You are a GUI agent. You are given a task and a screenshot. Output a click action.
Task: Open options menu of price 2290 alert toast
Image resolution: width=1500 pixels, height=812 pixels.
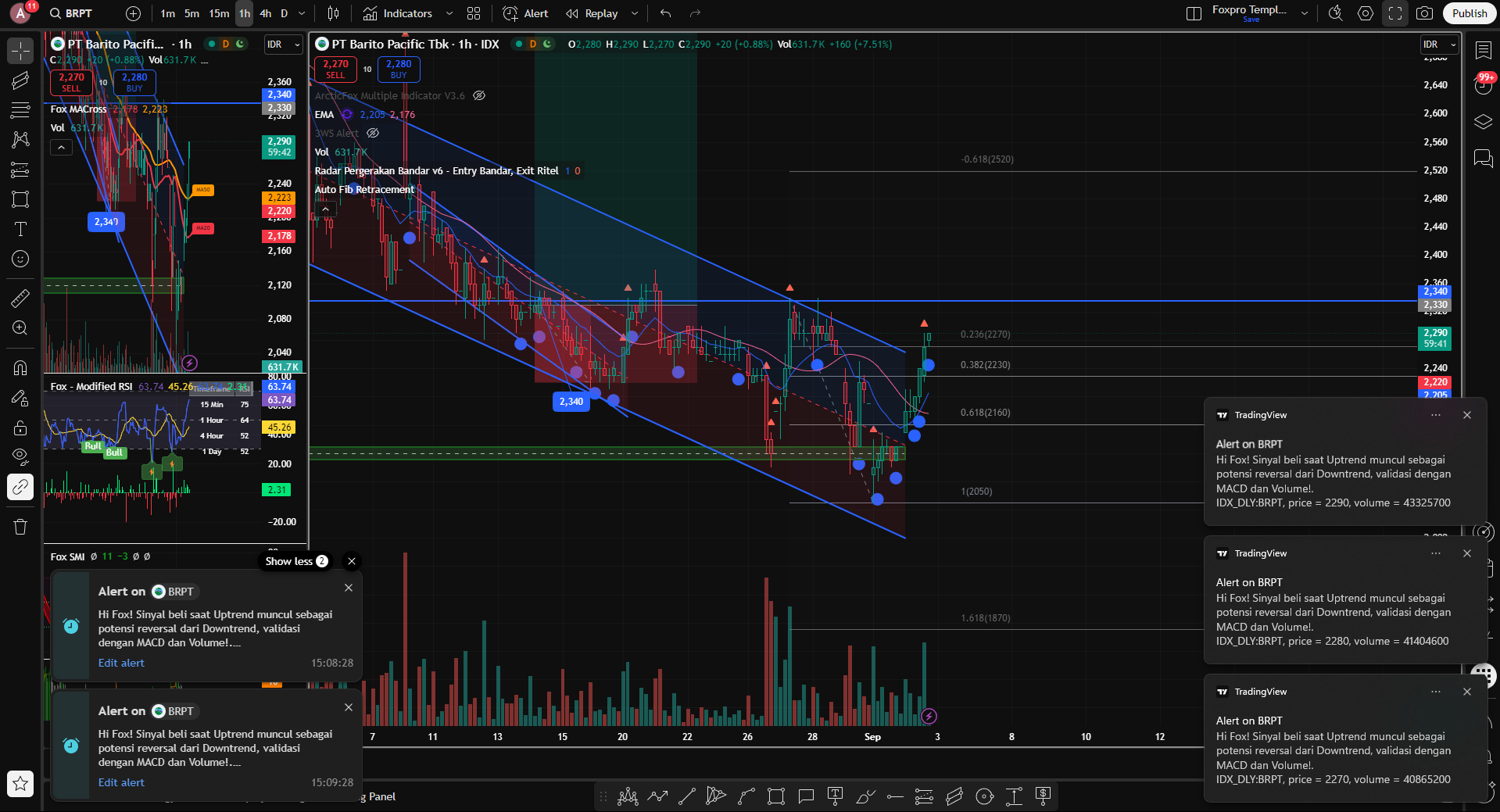point(1436,415)
